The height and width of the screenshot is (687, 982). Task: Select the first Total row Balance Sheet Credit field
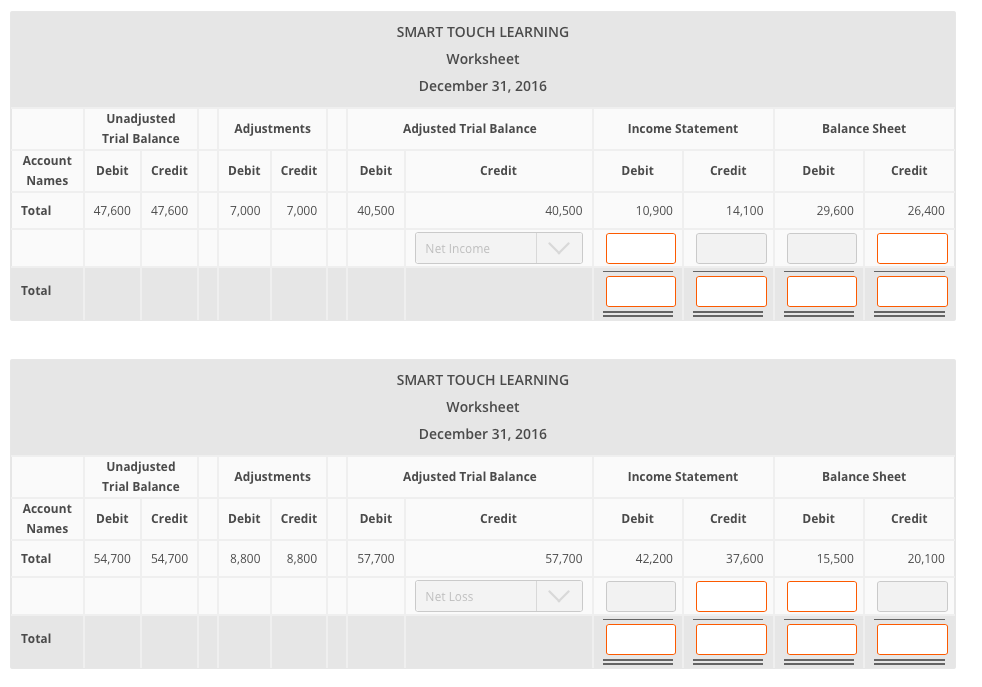[x=911, y=290]
